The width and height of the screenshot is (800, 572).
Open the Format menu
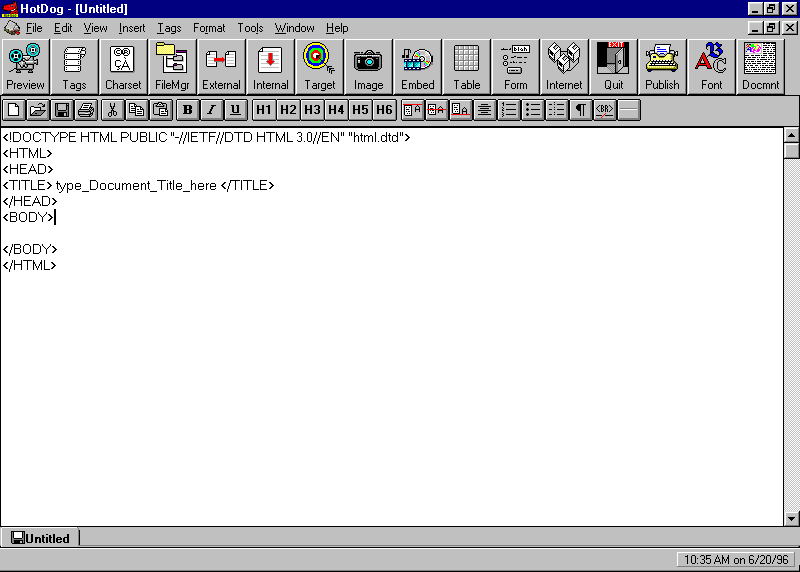click(209, 28)
